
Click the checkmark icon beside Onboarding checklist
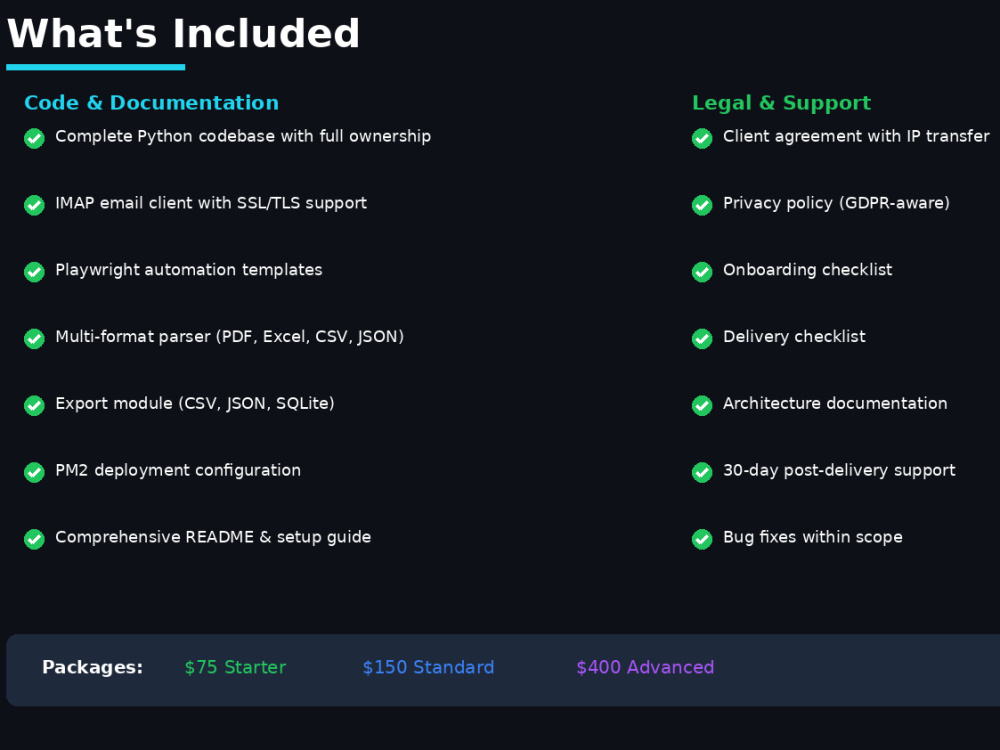(x=702, y=272)
